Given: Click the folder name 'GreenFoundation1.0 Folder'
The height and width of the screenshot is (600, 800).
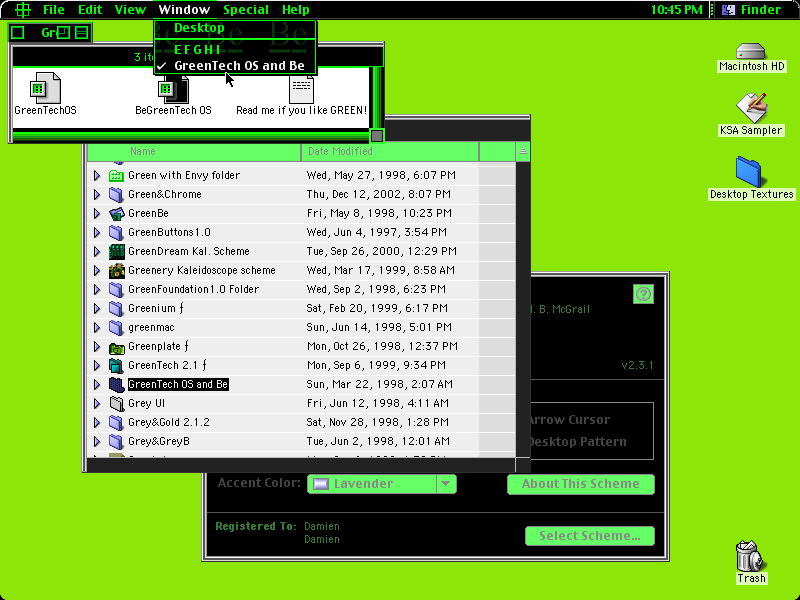Looking at the screenshot, I should click(193, 289).
